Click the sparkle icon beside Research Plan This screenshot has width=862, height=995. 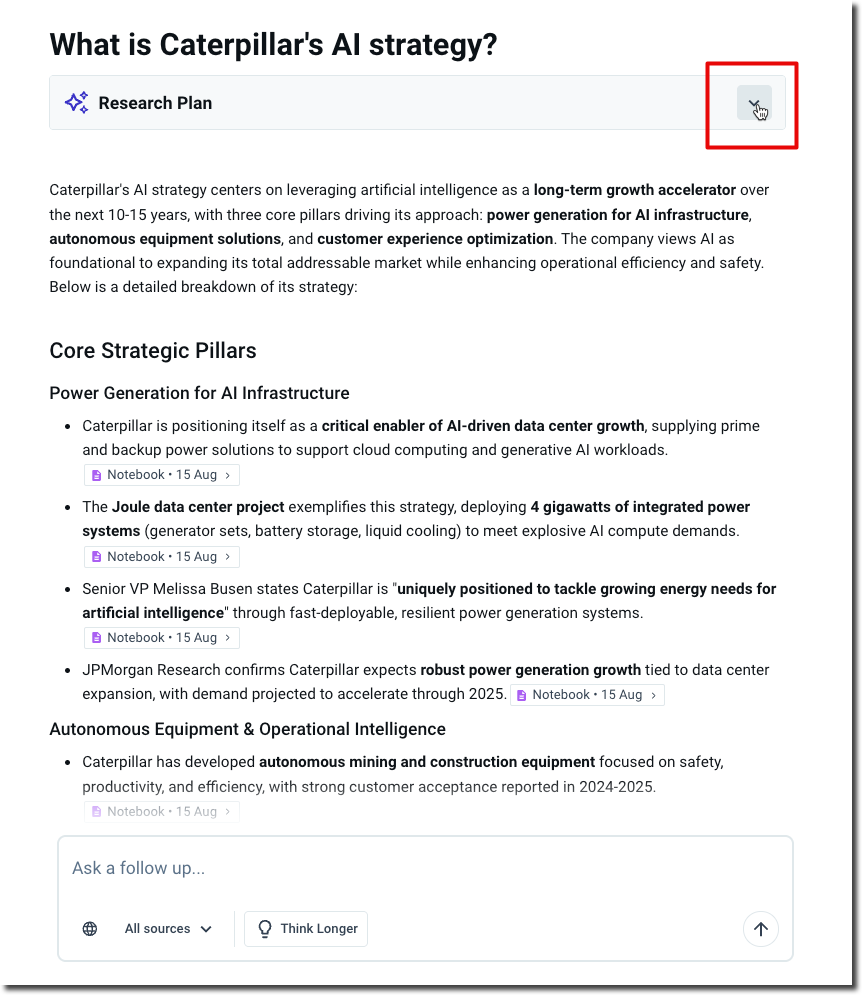coord(76,103)
